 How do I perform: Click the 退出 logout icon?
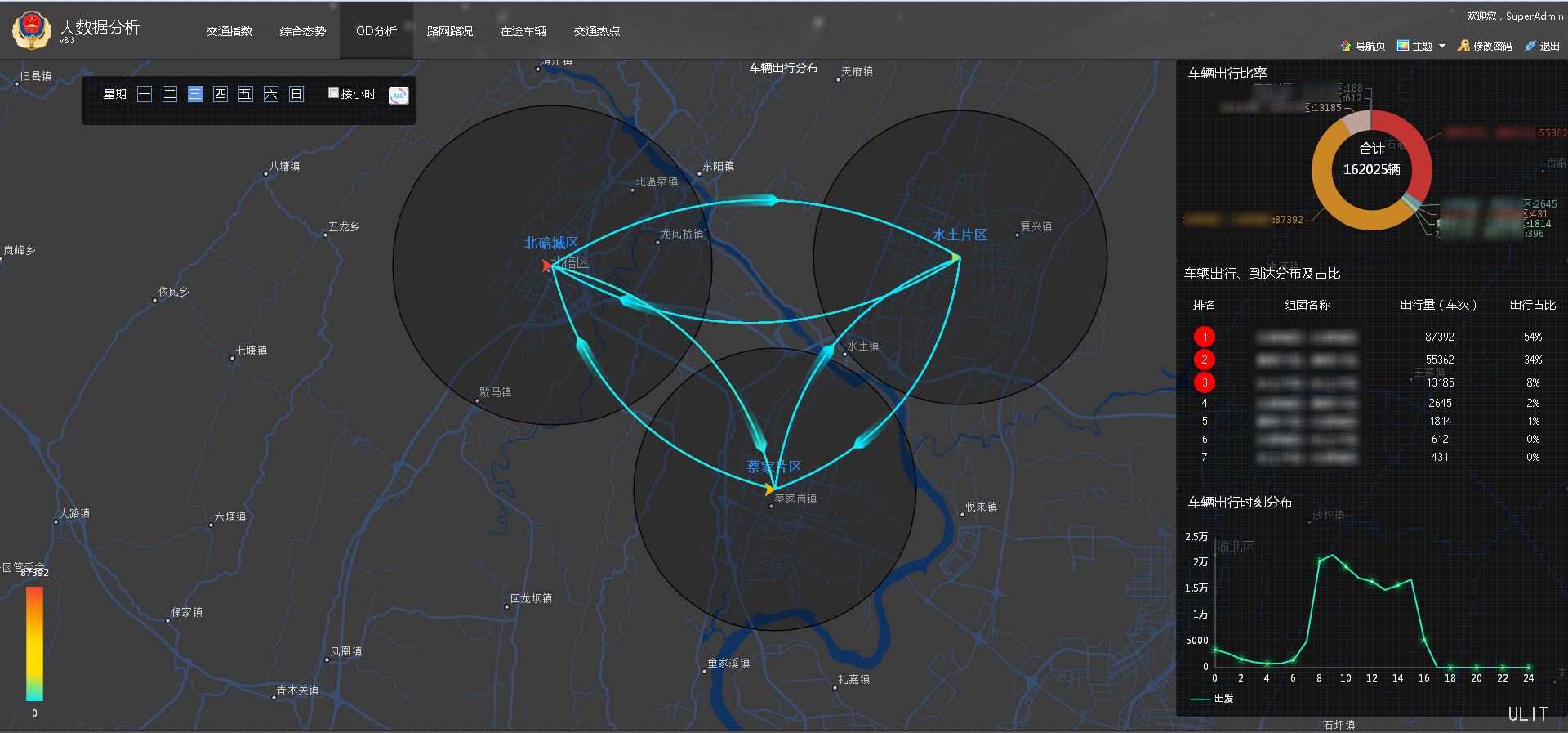point(1530,46)
